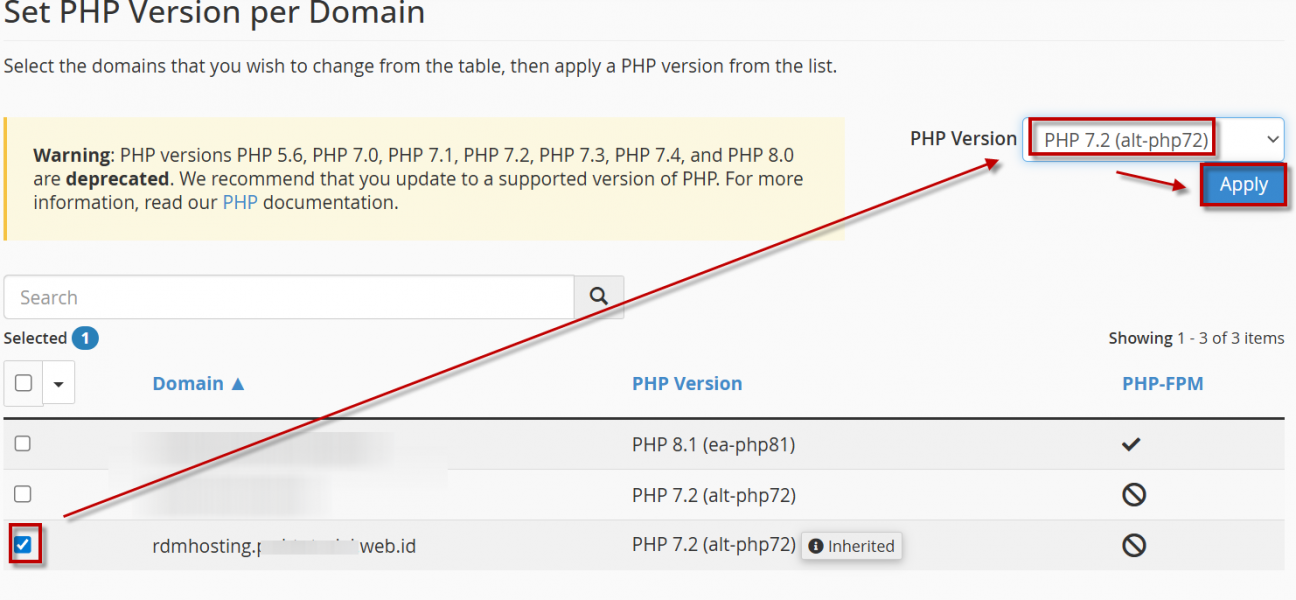1296x600 pixels.
Task: Click the PHP-FPM enabled checkmark icon
Action: click(x=1131, y=444)
